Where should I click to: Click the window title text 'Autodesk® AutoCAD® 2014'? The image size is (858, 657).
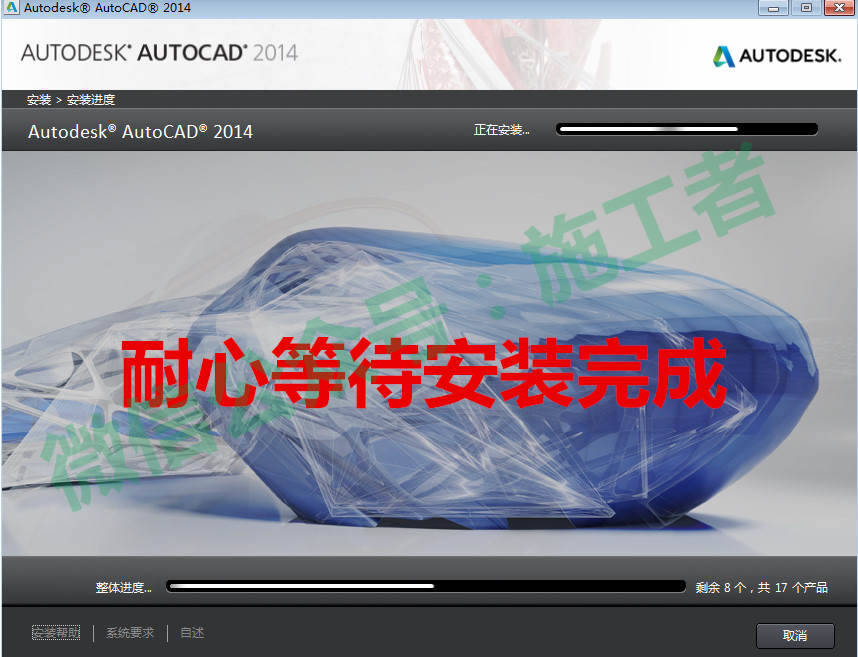[x=107, y=8]
